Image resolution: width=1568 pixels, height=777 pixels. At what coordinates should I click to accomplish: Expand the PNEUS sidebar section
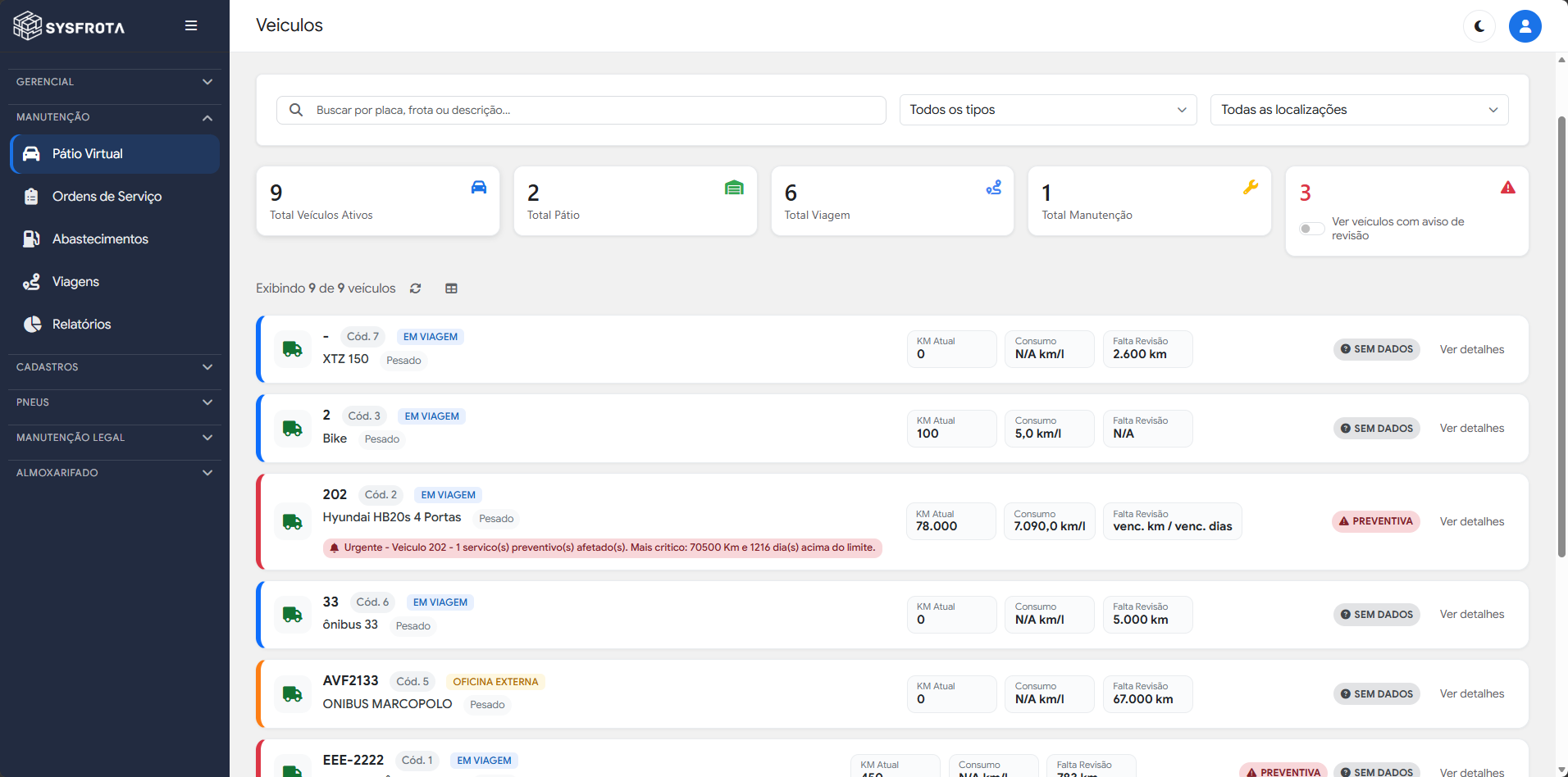115,402
